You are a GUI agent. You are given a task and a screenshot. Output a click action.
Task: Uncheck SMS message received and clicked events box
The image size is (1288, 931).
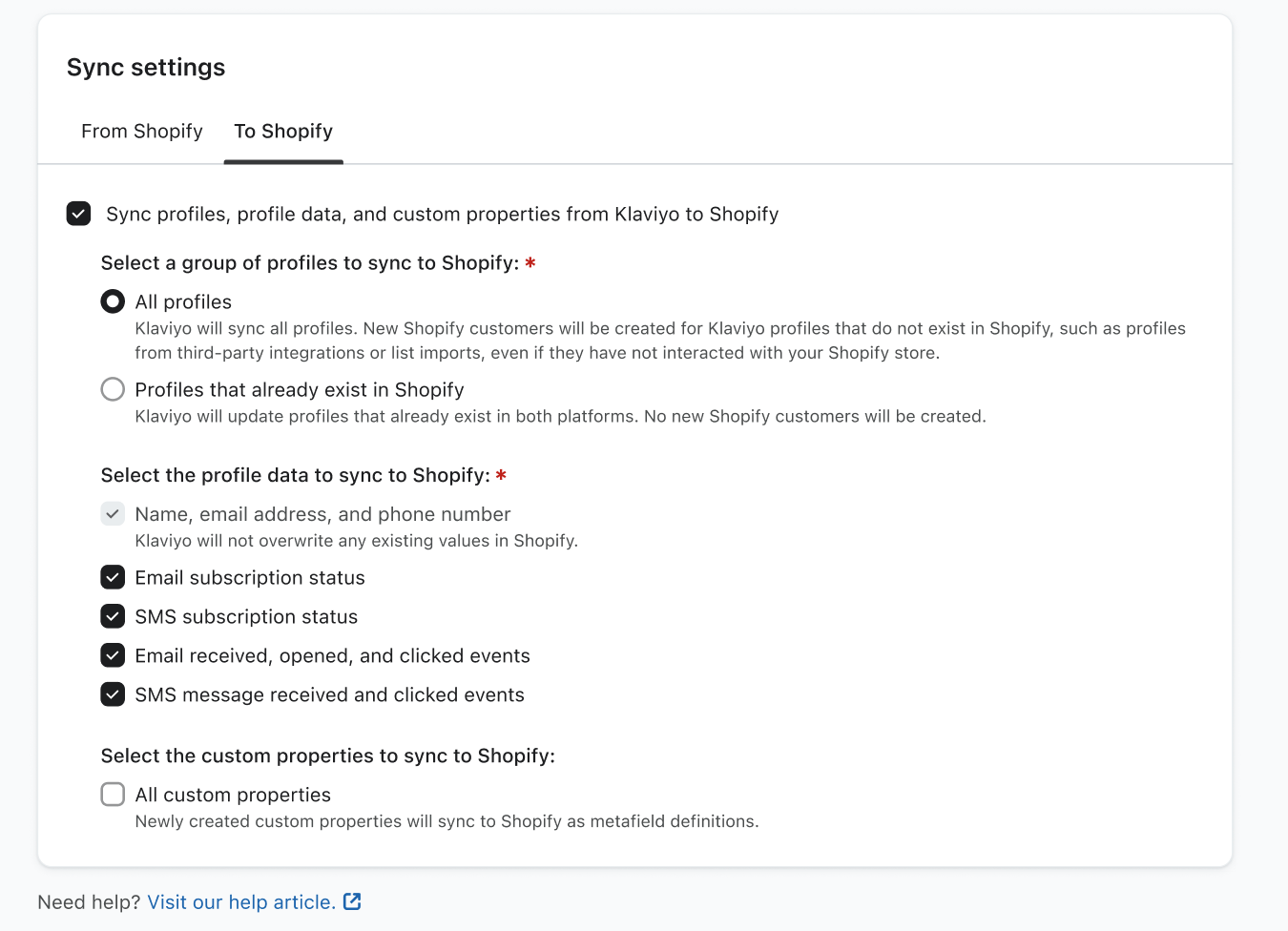113,694
